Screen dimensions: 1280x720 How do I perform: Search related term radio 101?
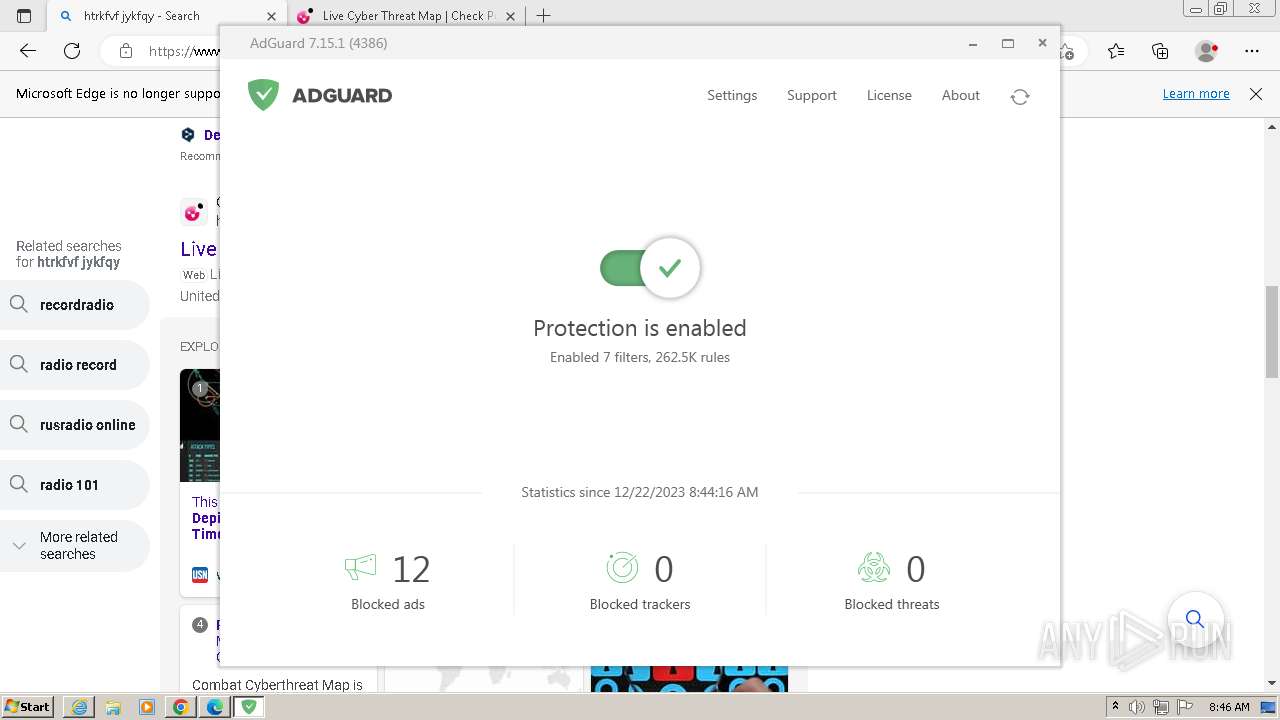pos(75,485)
